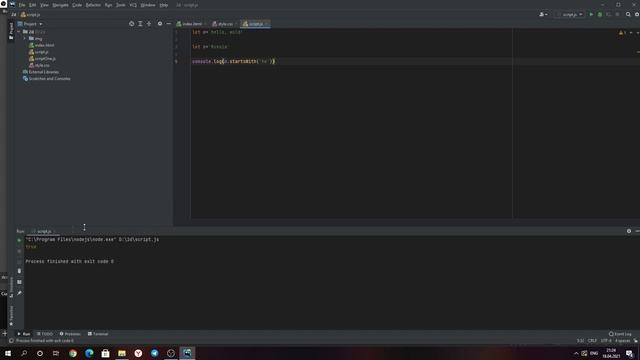Click the green Run button in top toolbar
The width and height of the screenshot is (640, 360).
tap(591, 14)
